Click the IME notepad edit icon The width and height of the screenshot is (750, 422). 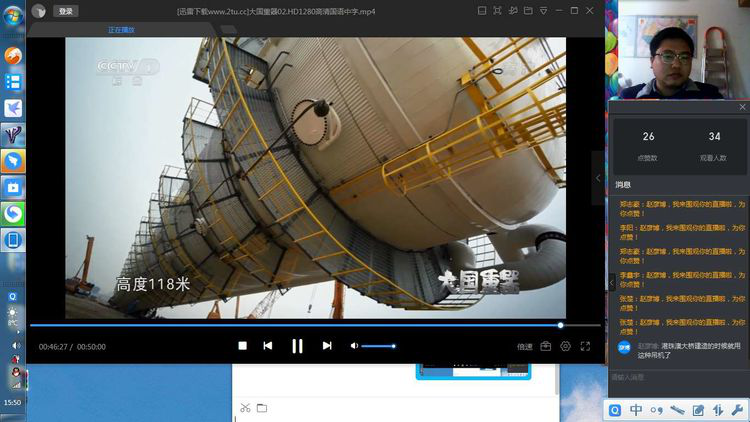click(x=698, y=410)
